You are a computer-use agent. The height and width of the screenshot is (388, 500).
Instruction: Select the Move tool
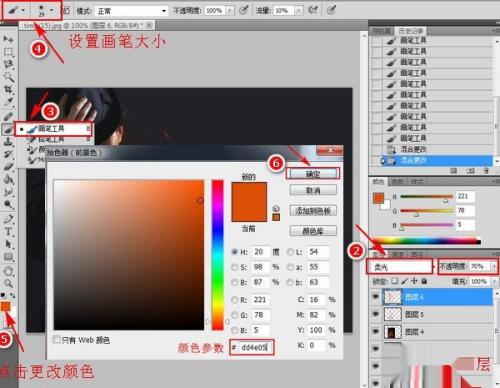[8, 39]
